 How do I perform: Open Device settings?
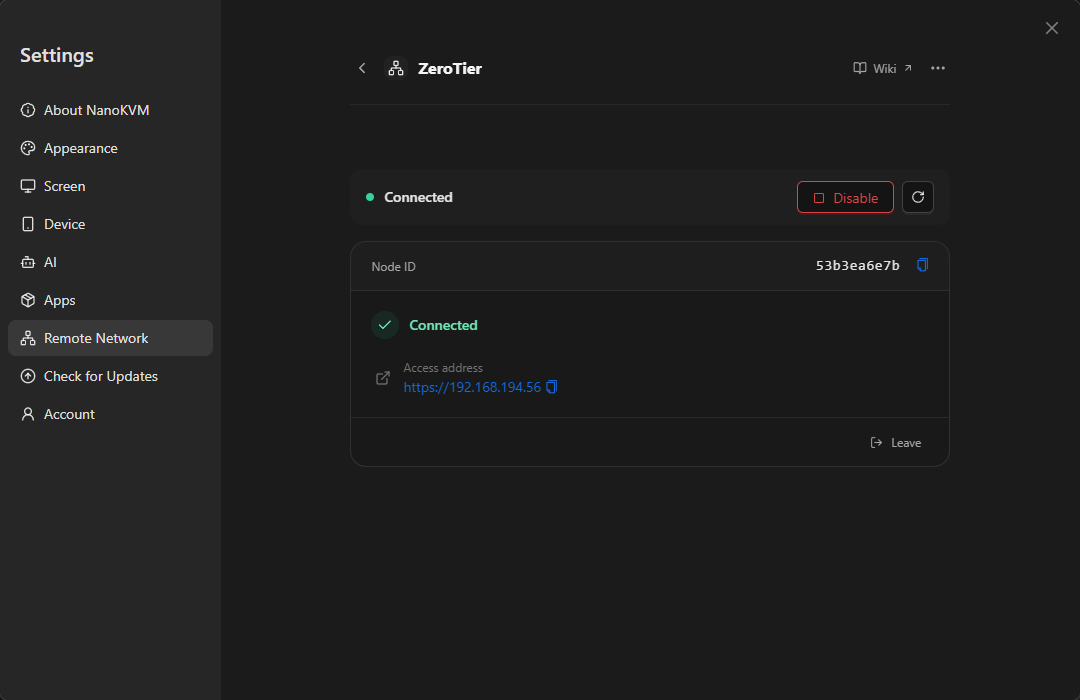[110, 224]
